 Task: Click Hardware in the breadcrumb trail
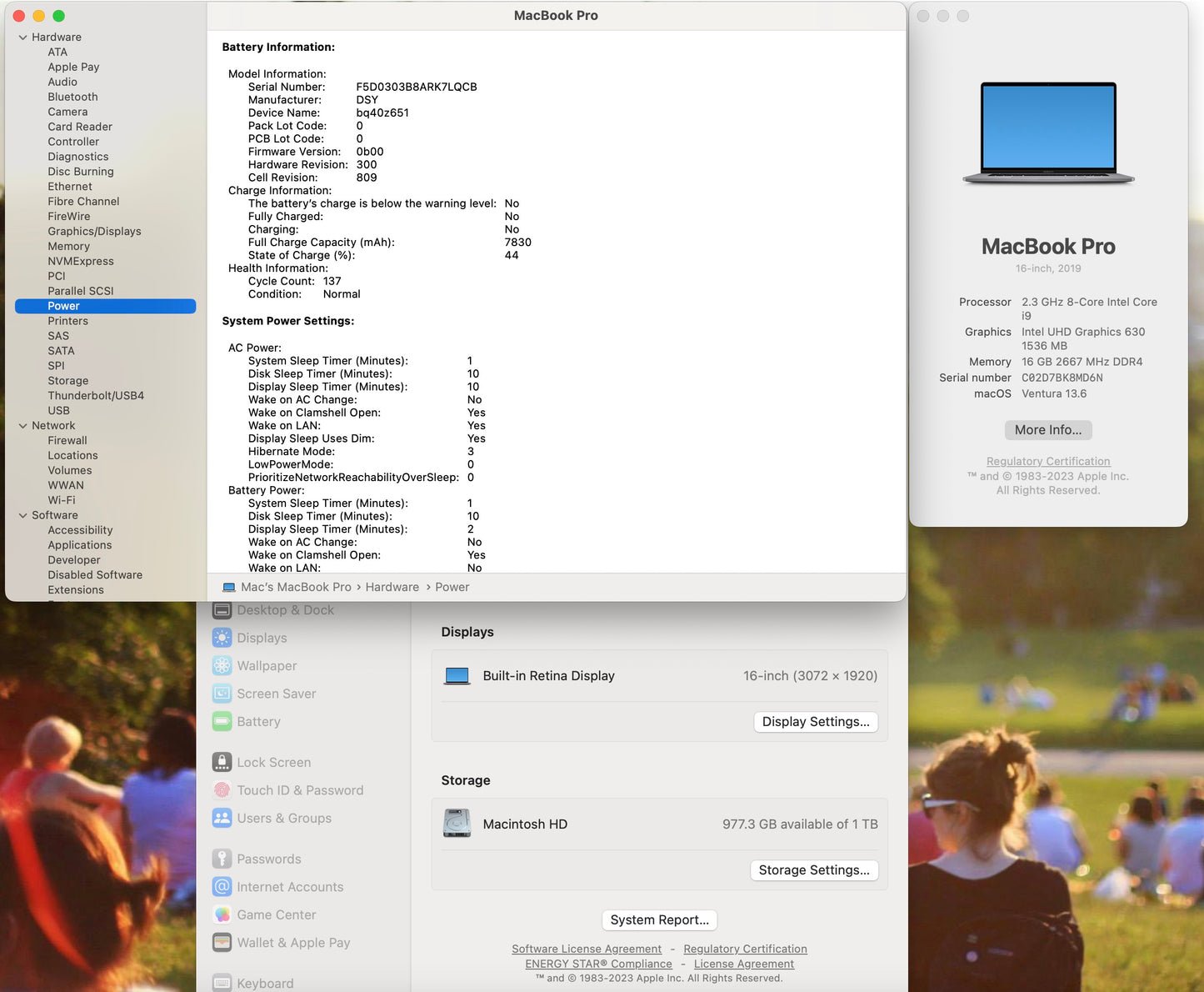[x=392, y=587]
